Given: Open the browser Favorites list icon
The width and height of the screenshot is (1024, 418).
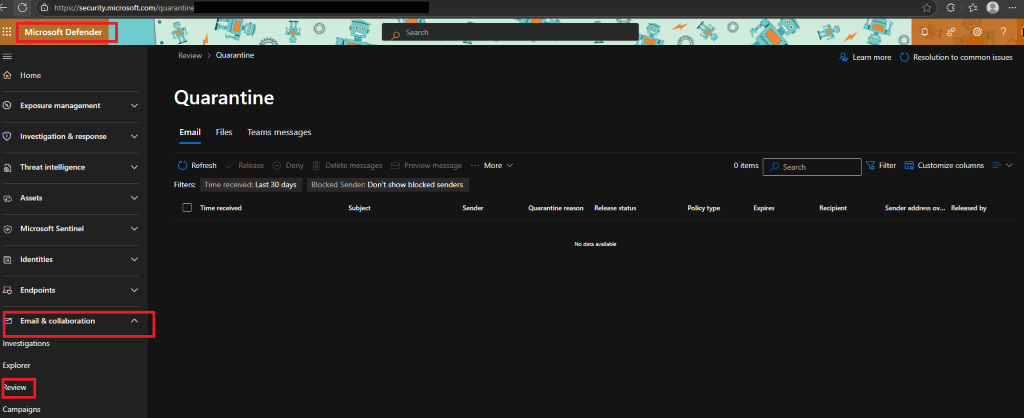Looking at the screenshot, I should (972, 8).
